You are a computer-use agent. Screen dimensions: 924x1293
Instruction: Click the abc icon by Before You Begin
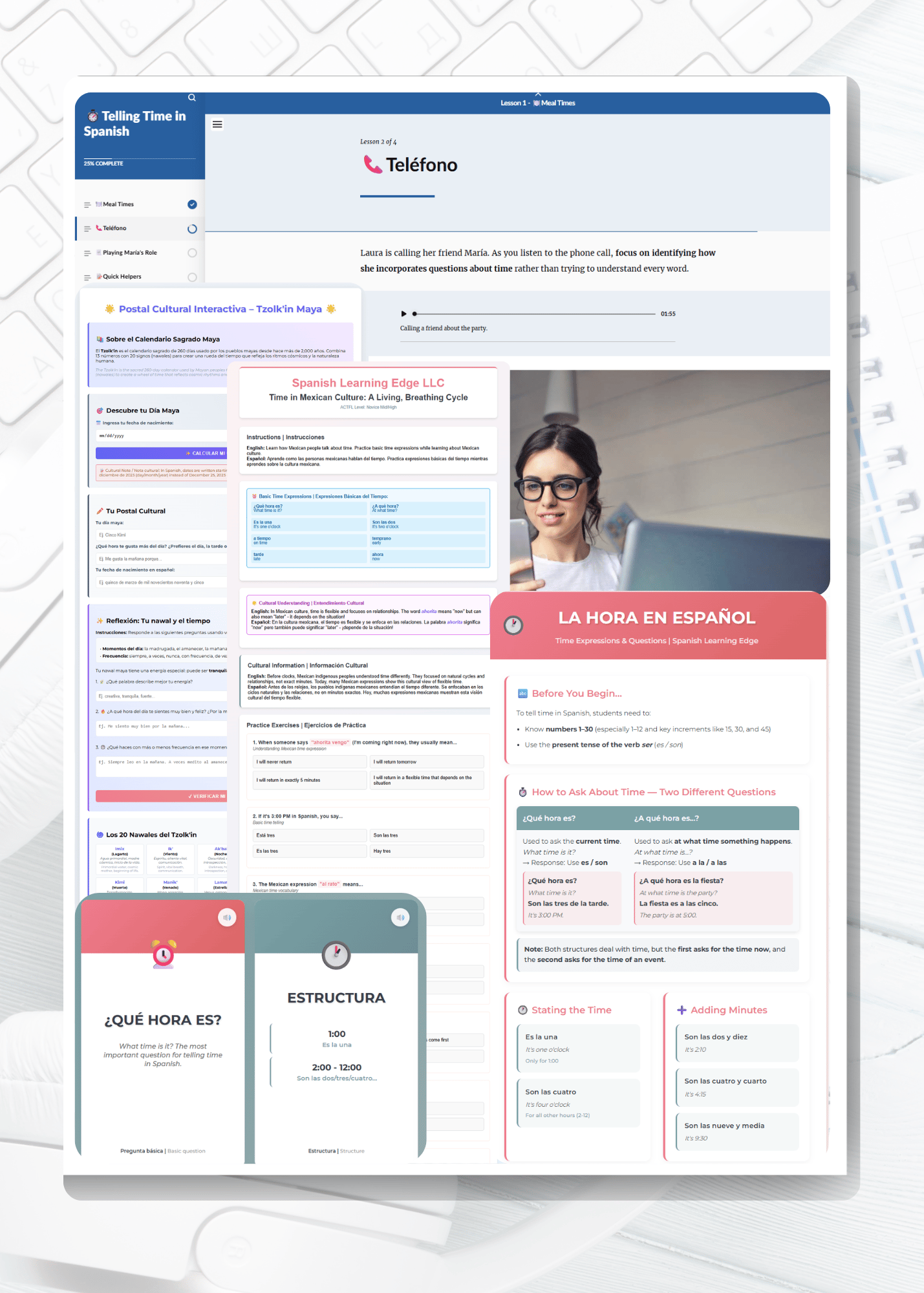tap(522, 694)
